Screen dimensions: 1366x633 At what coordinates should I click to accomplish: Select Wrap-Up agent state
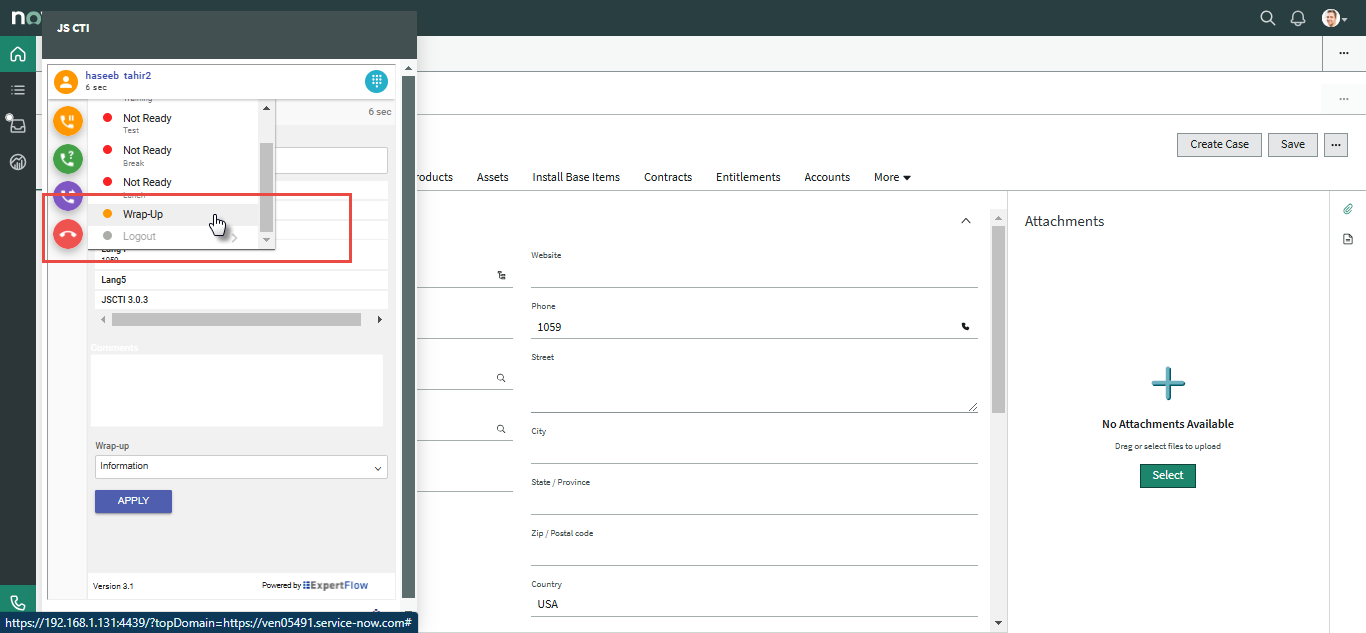tap(143, 214)
